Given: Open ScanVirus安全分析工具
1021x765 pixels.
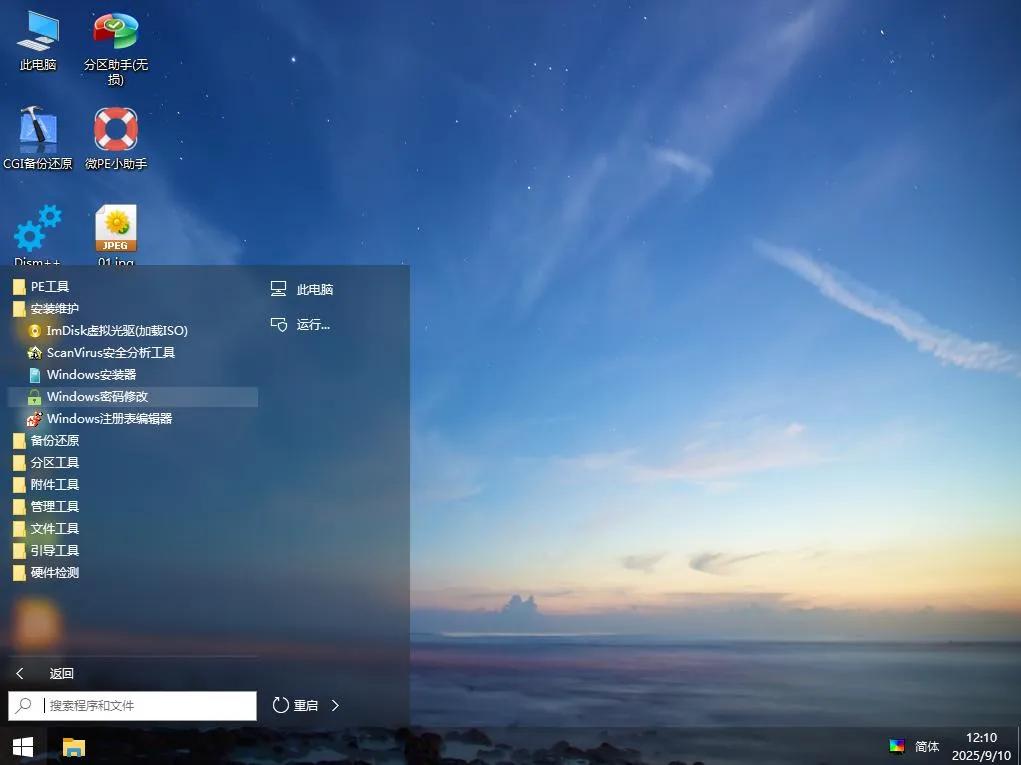Looking at the screenshot, I should (x=110, y=353).
